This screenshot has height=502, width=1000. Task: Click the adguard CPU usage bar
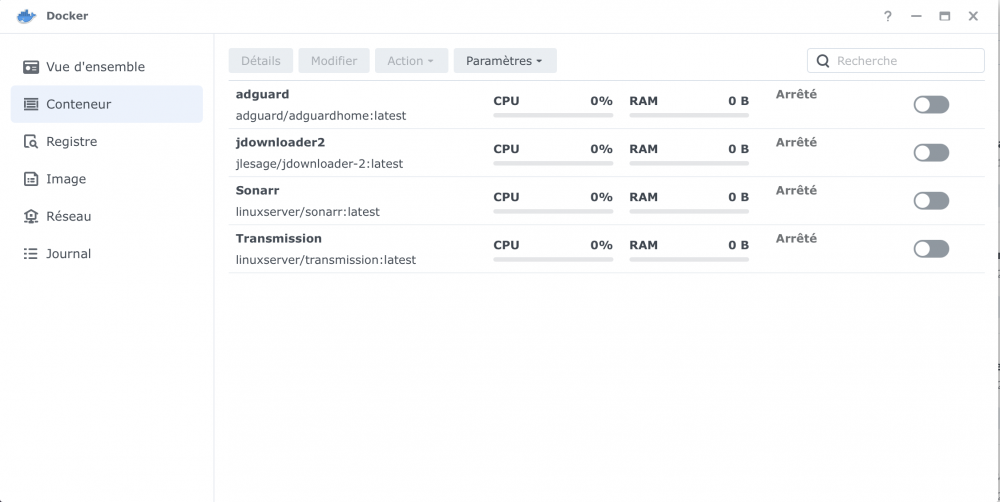tap(552, 115)
